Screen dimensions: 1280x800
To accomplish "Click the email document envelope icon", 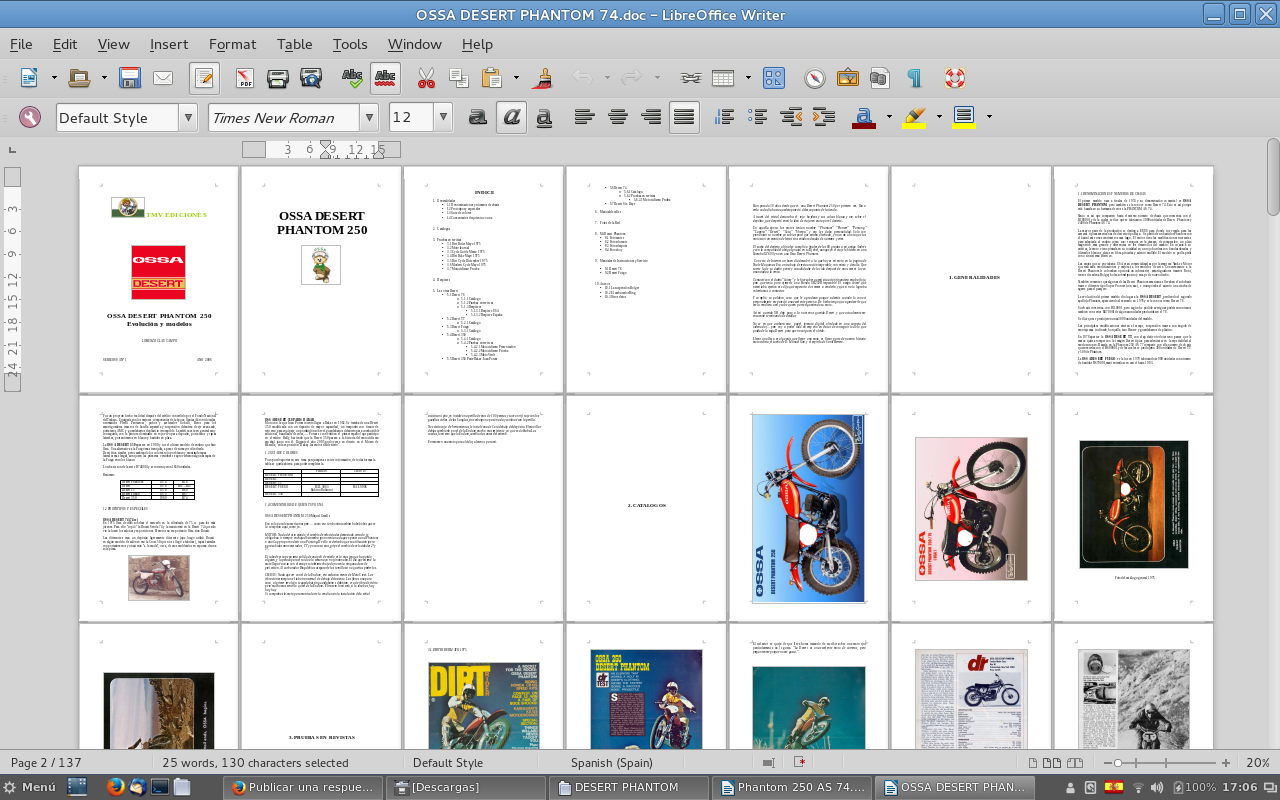I will 162,78.
